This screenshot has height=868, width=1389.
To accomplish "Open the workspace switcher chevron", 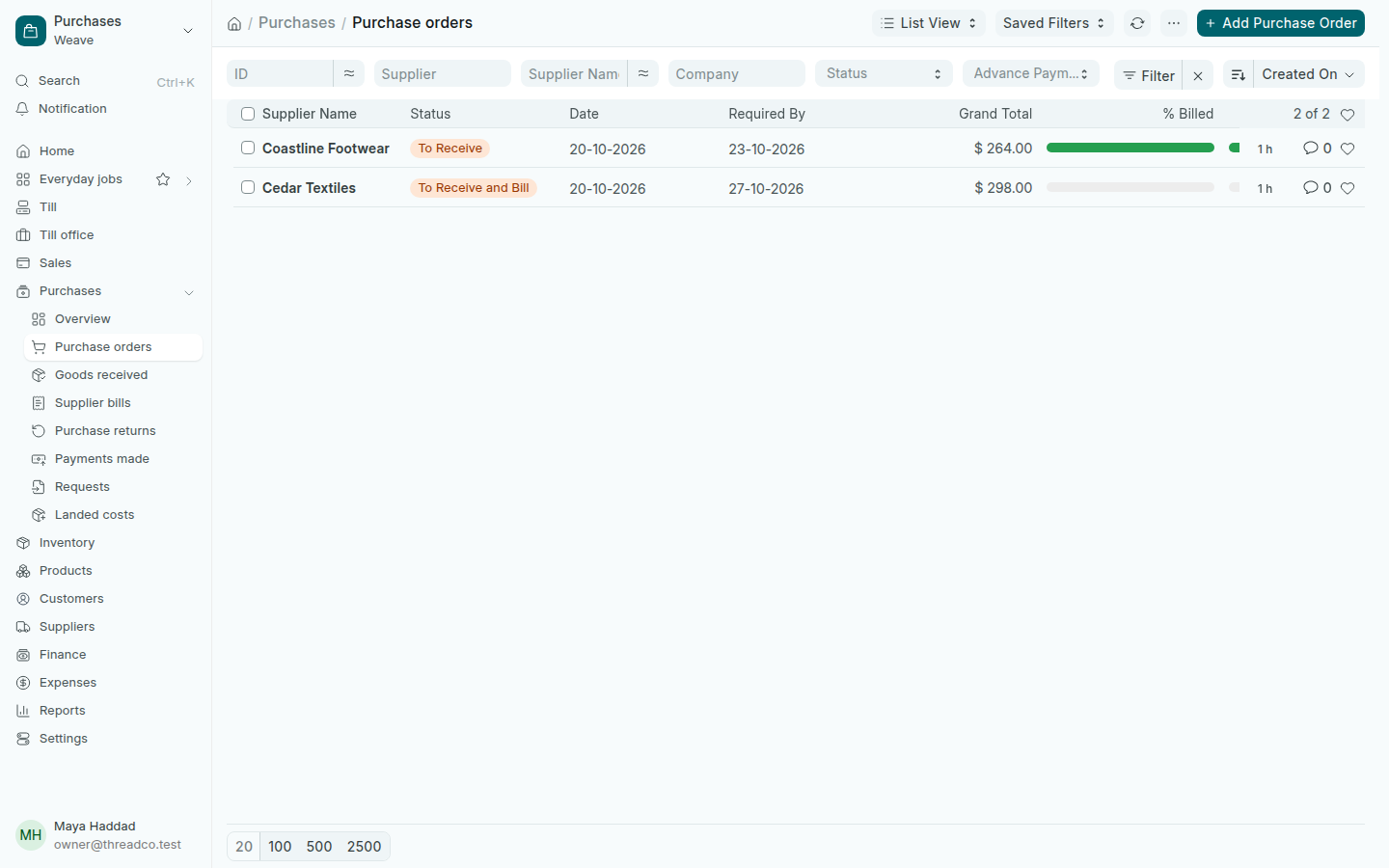I will click(188, 31).
